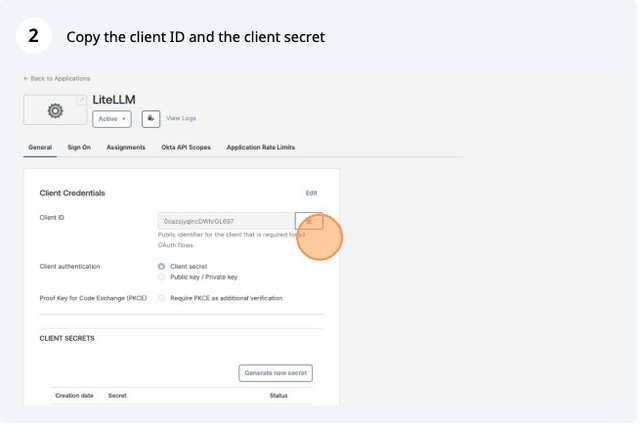Click the Edit link in Client Credentials
This screenshot has height=427, width=640.
click(x=311, y=193)
